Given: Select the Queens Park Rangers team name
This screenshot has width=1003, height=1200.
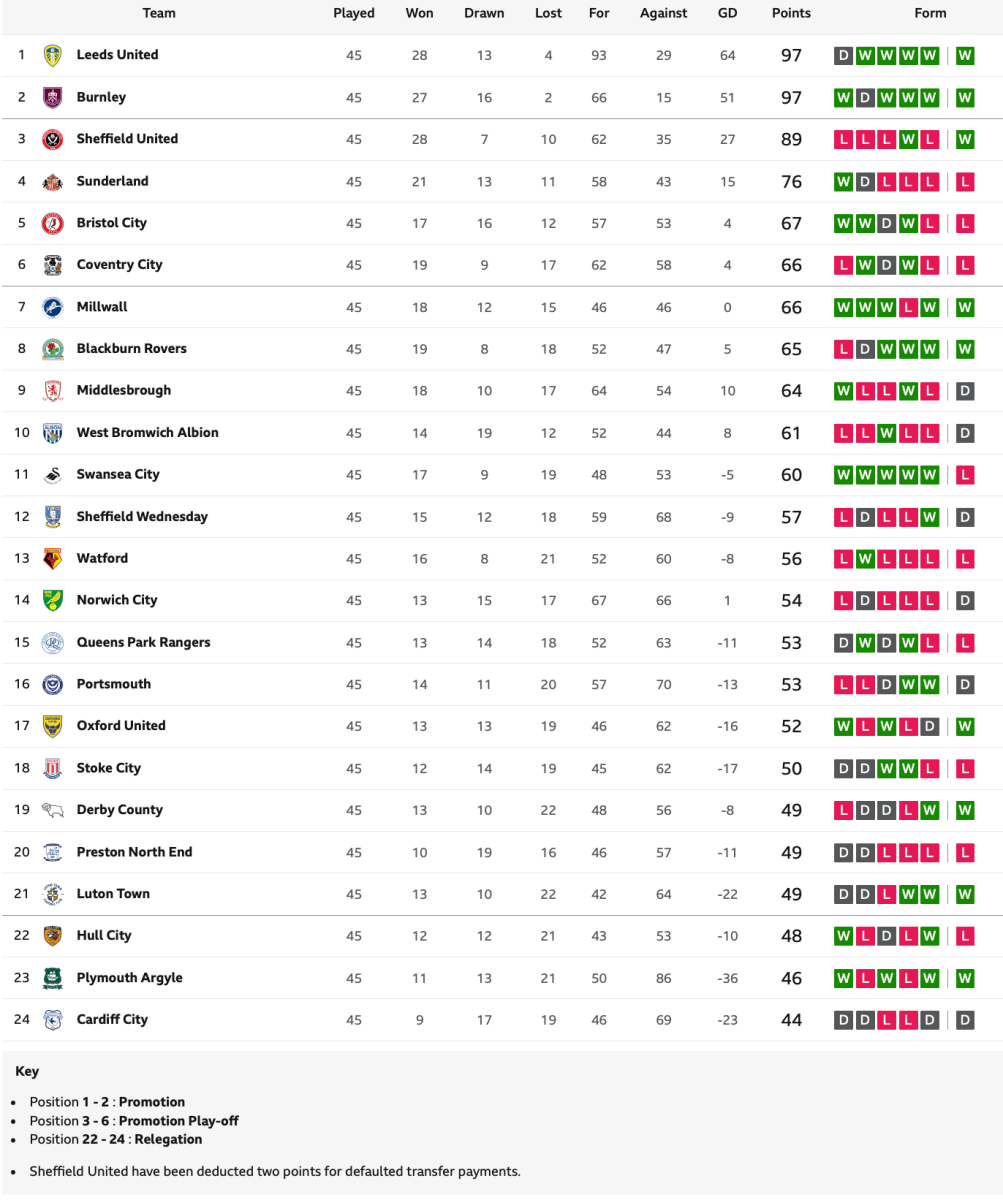Looking at the screenshot, I should point(143,642).
